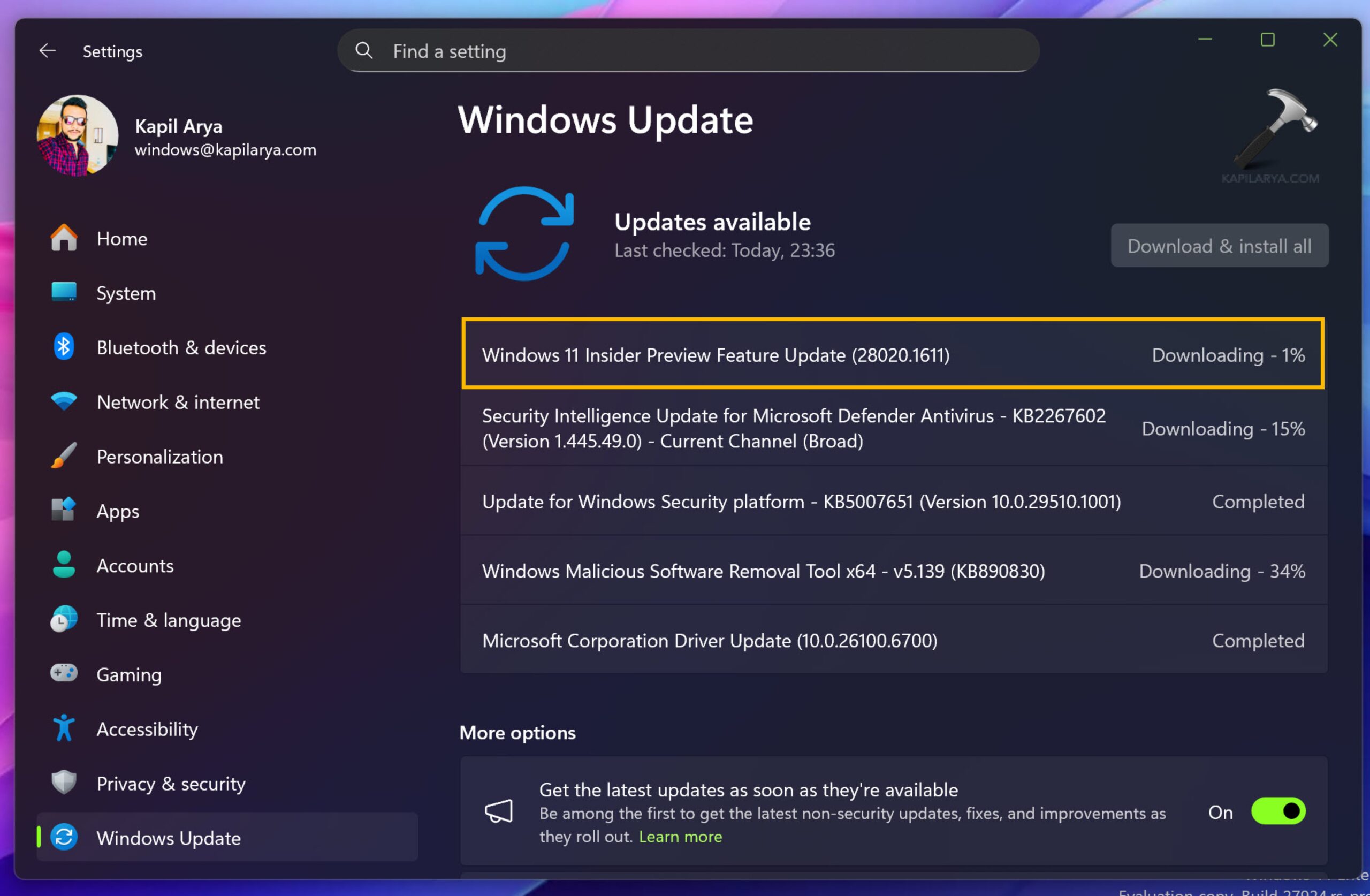
Task: Click the Bluetooth icon in sidebar
Action: [x=64, y=347]
